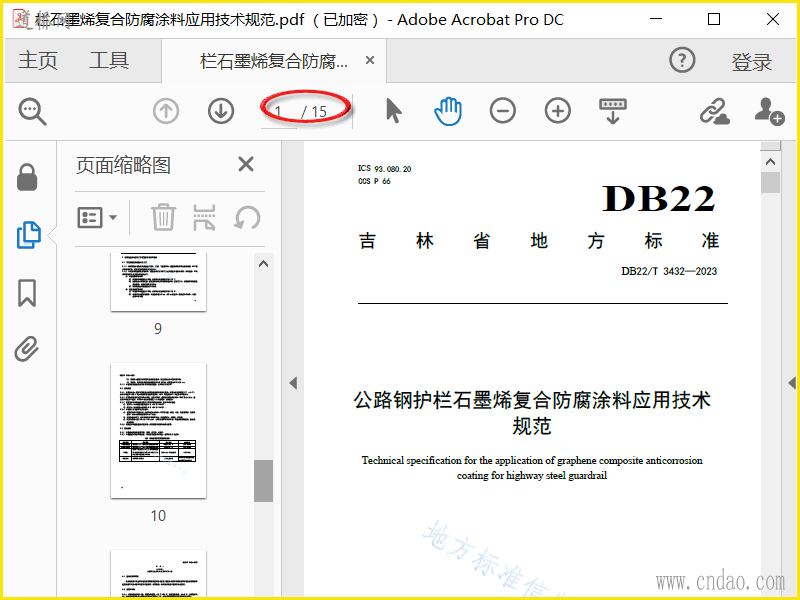Activate the selection arrow tool
The width and height of the screenshot is (800, 600).
pos(393,111)
